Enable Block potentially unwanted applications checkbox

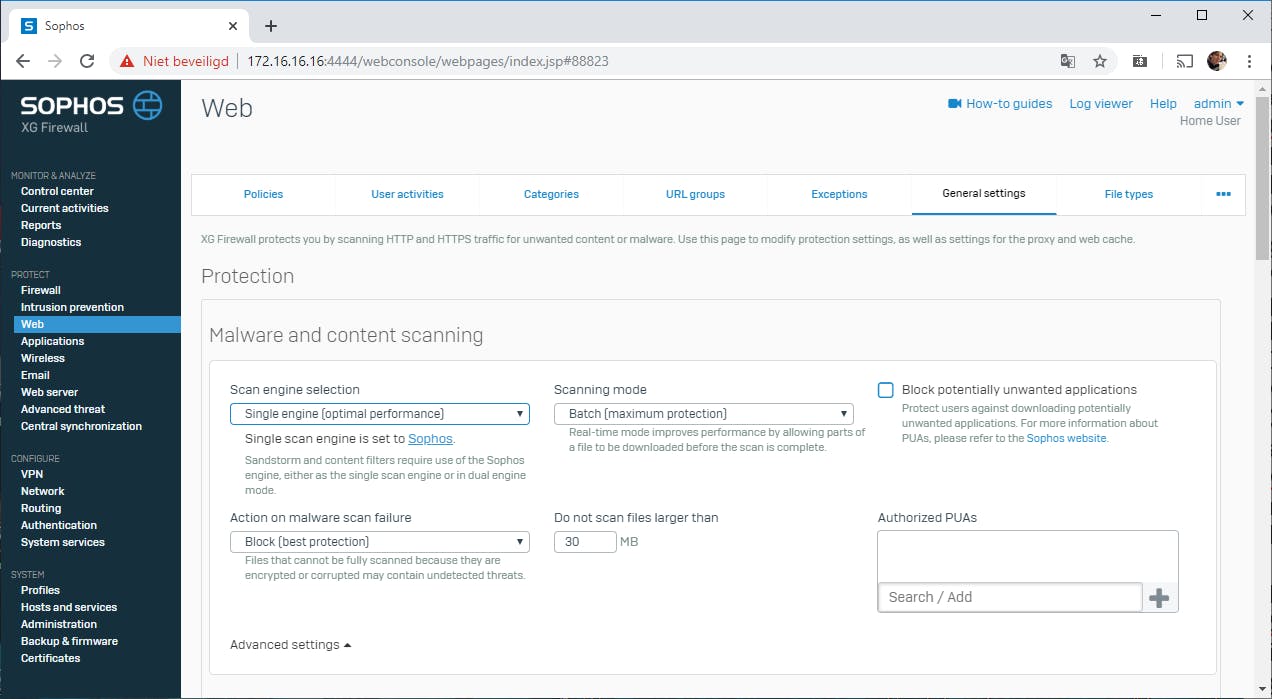click(885, 390)
